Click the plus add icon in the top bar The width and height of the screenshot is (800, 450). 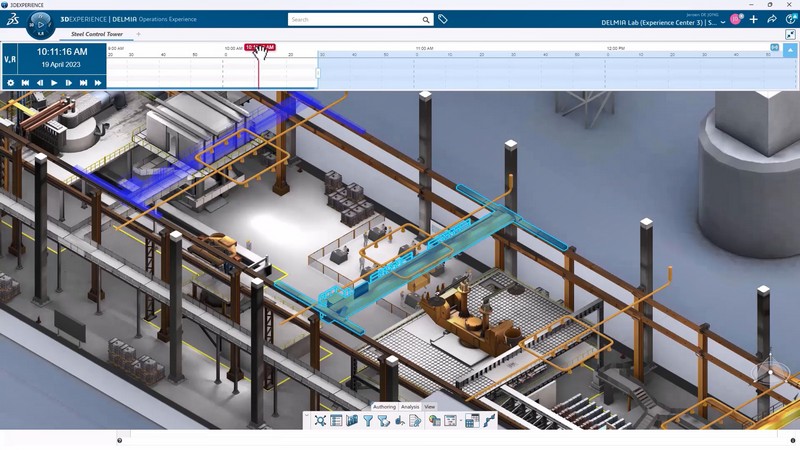pos(753,19)
